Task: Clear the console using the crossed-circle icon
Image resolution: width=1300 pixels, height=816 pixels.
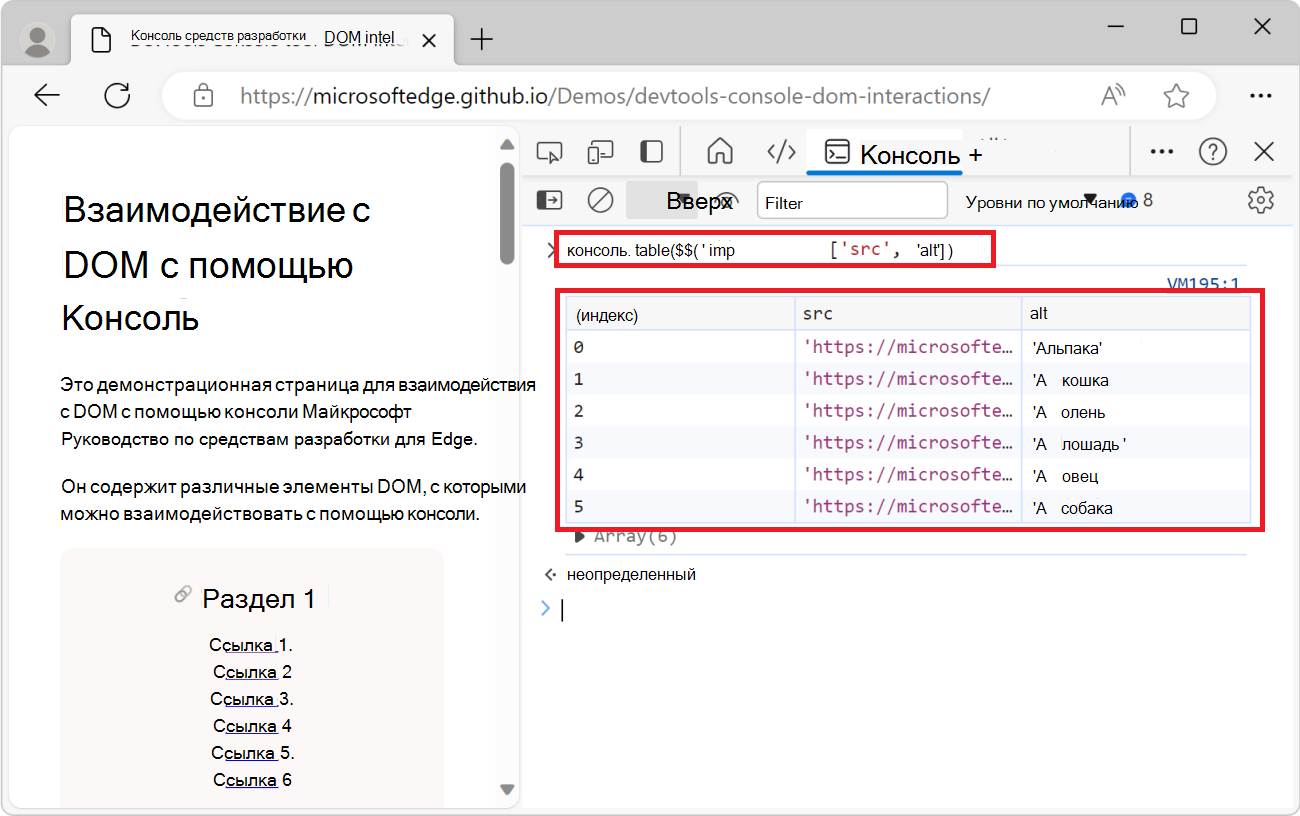Action: click(600, 200)
